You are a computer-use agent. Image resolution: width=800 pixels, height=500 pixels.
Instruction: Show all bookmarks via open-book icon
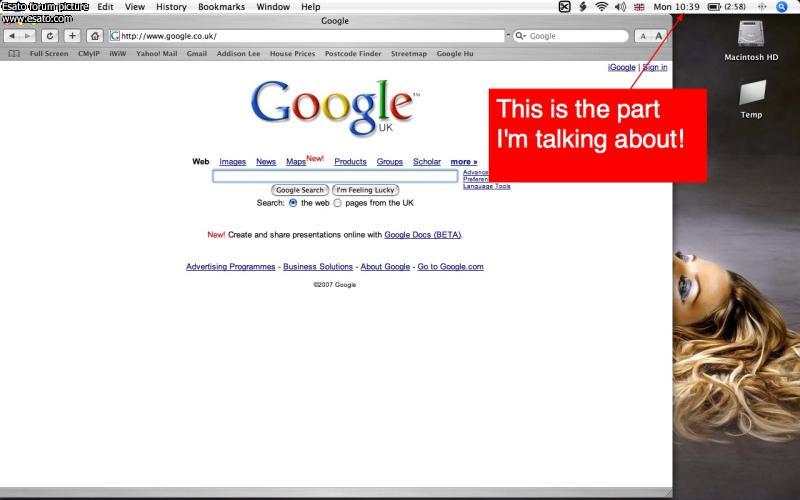[14, 54]
